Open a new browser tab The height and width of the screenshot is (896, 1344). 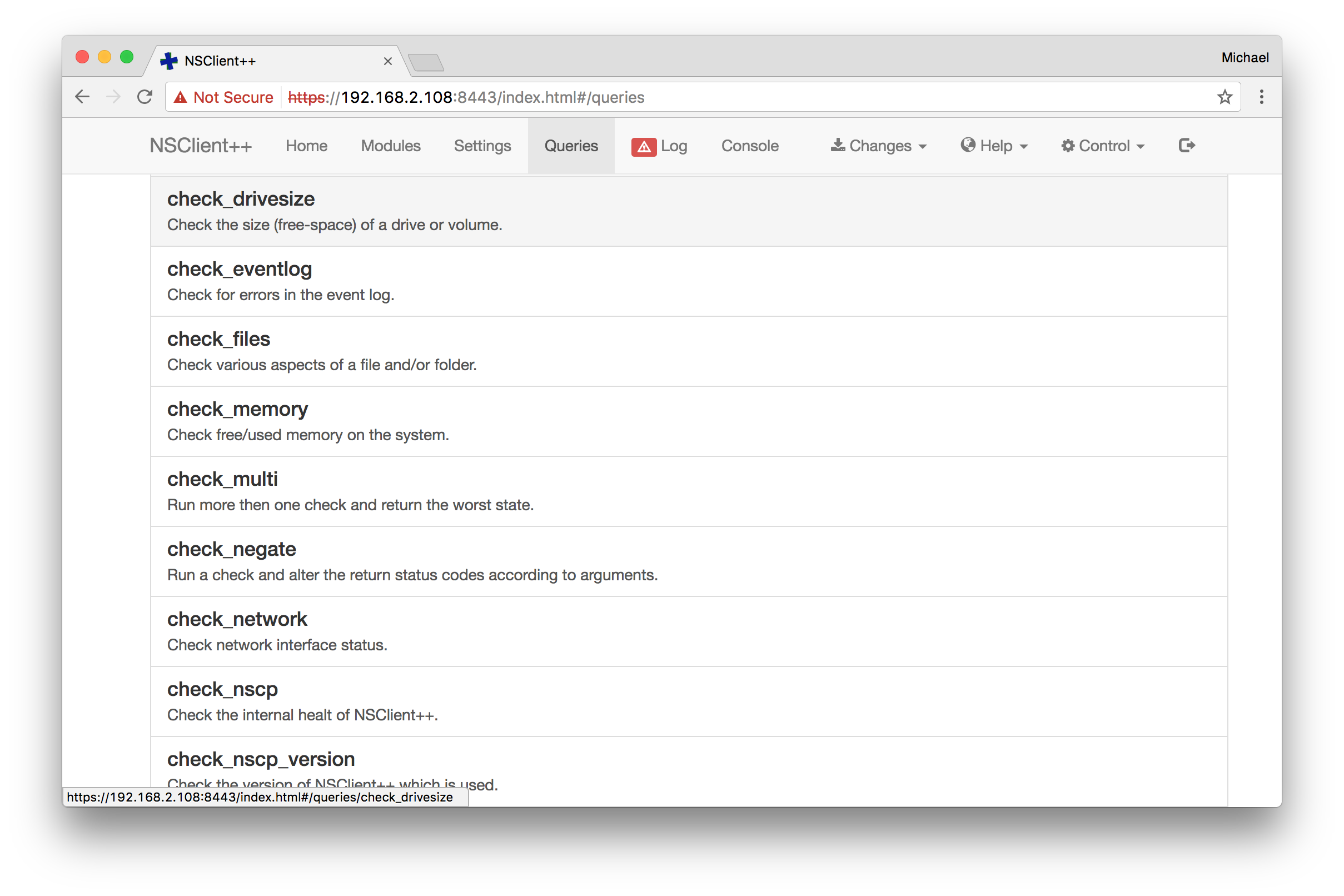(x=426, y=62)
